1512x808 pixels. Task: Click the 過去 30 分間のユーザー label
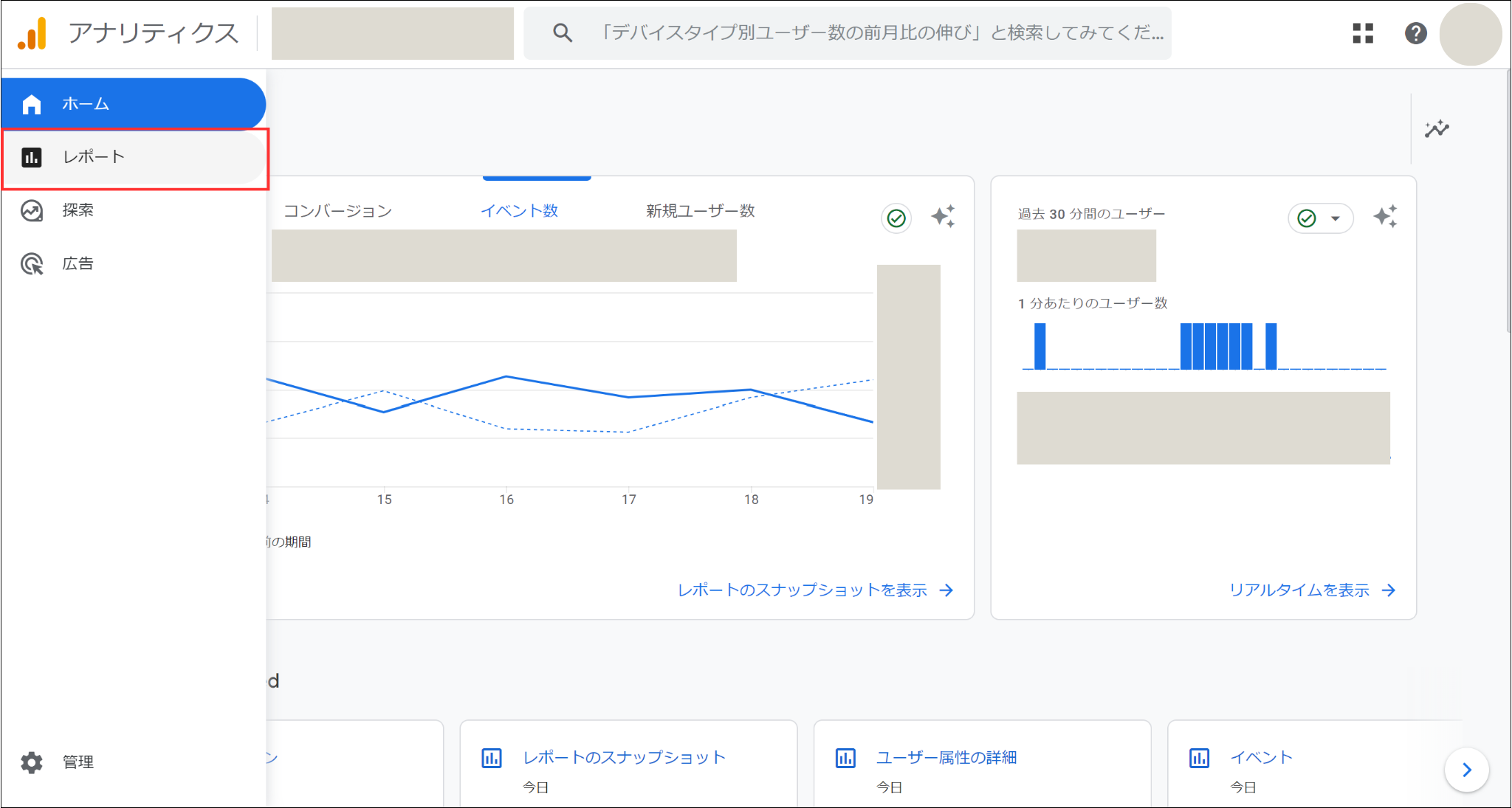1091,214
